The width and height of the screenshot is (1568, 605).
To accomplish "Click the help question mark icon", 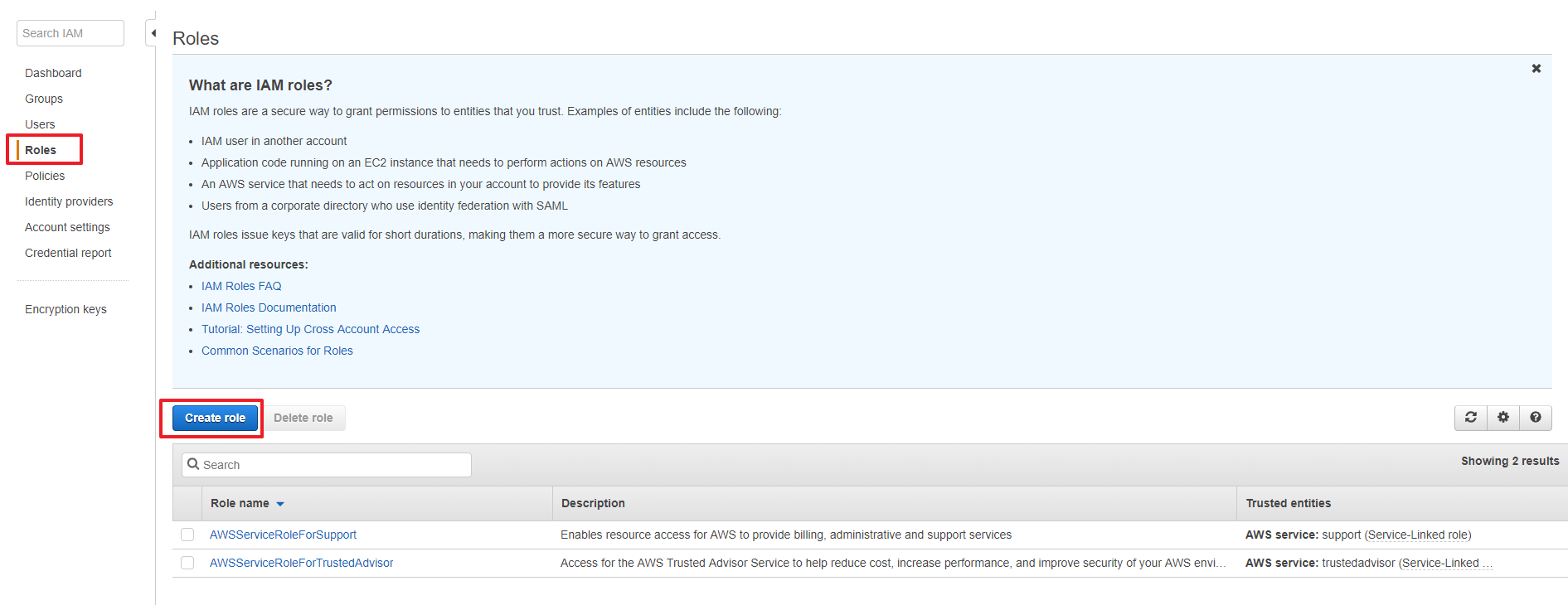I will click(1535, 418).
